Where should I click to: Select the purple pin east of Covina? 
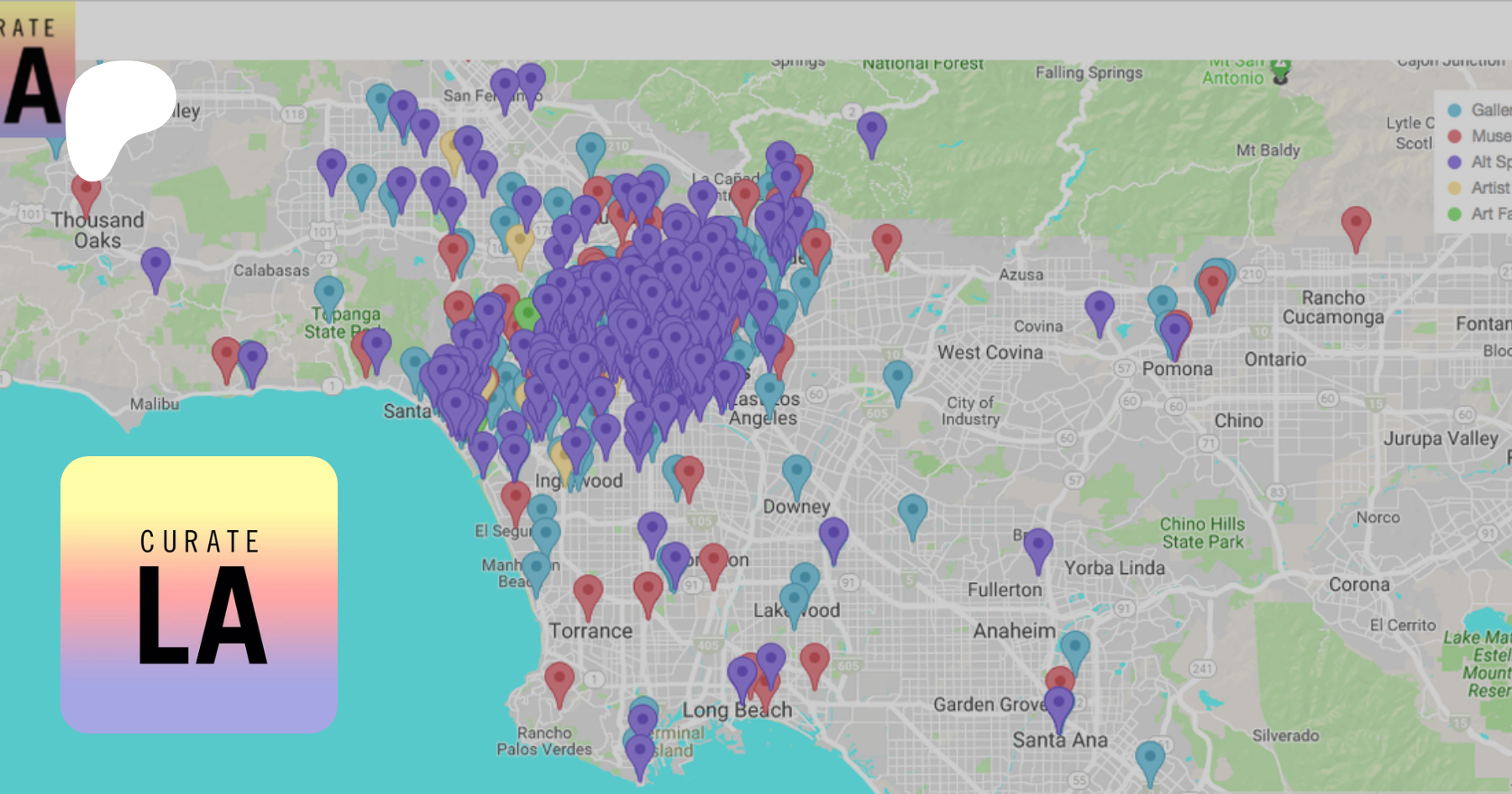pyautogui.click(x=1099, y=309)
